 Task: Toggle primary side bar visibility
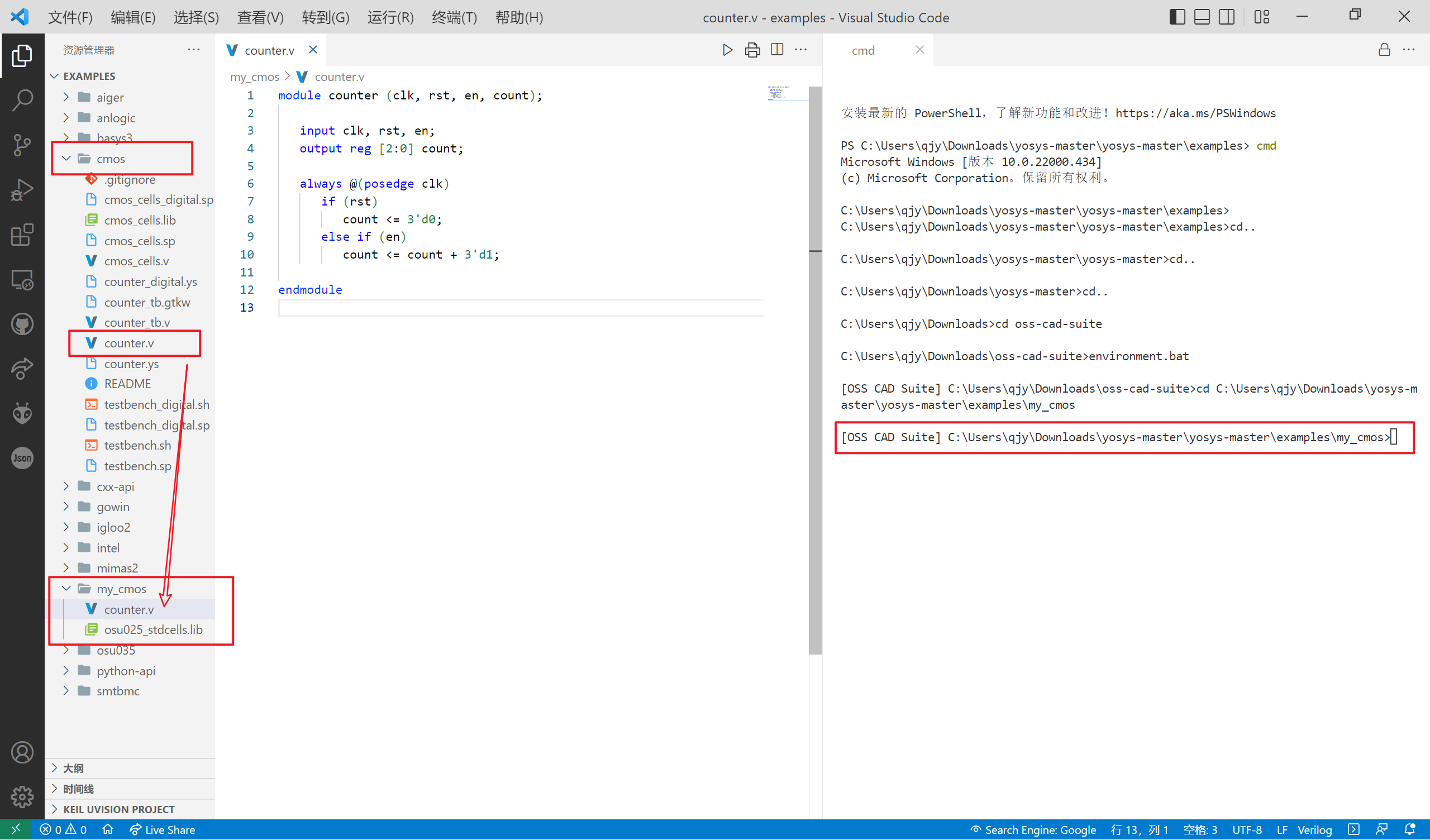(x=1177, y=17)
